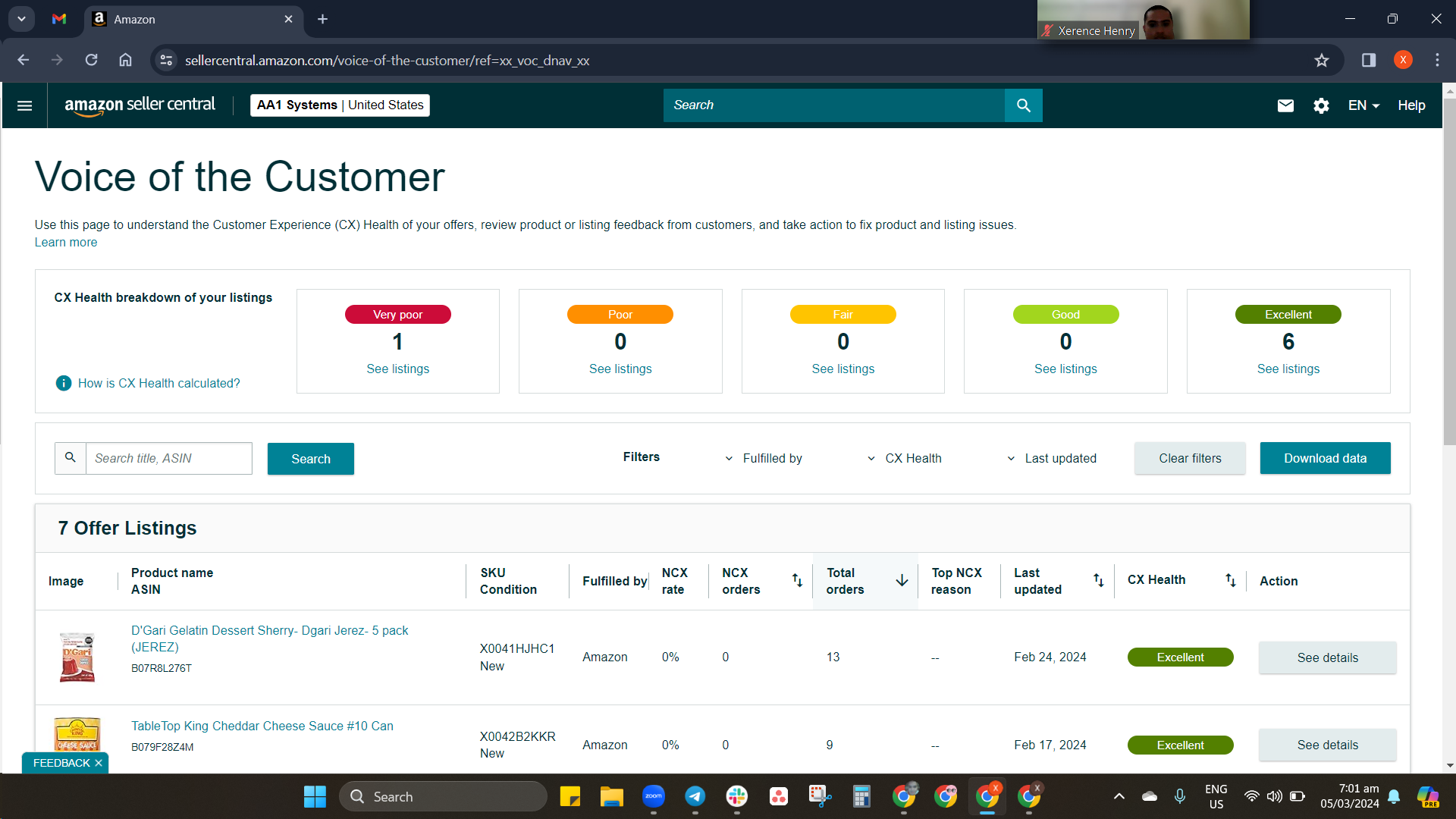1456x819 pixels.
Task: Click the Clear filters button
Action: [x=1190, y=458]
